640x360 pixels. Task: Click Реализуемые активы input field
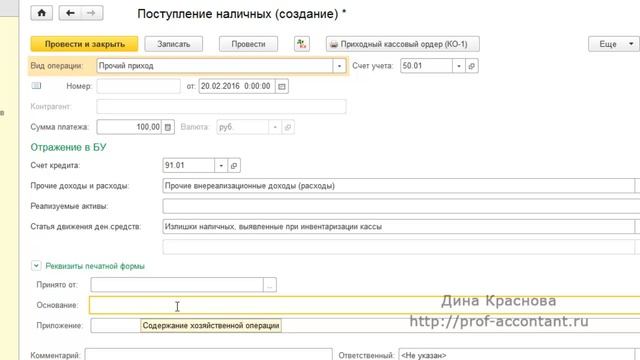pyautogui.click(x=401, y=206)
